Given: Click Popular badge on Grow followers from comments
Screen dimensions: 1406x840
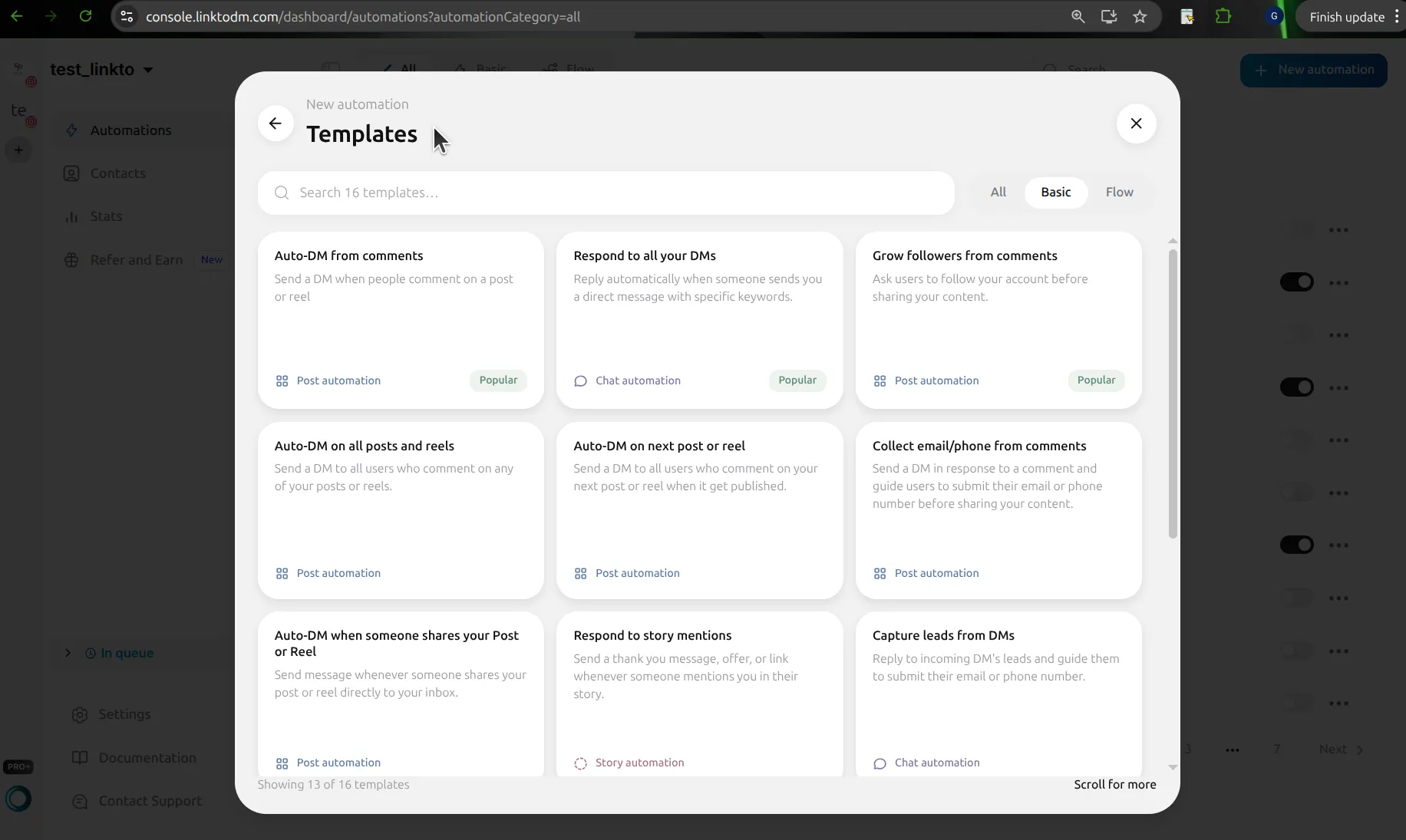Looking at the screenshot, I should (x=1096, y=380).
